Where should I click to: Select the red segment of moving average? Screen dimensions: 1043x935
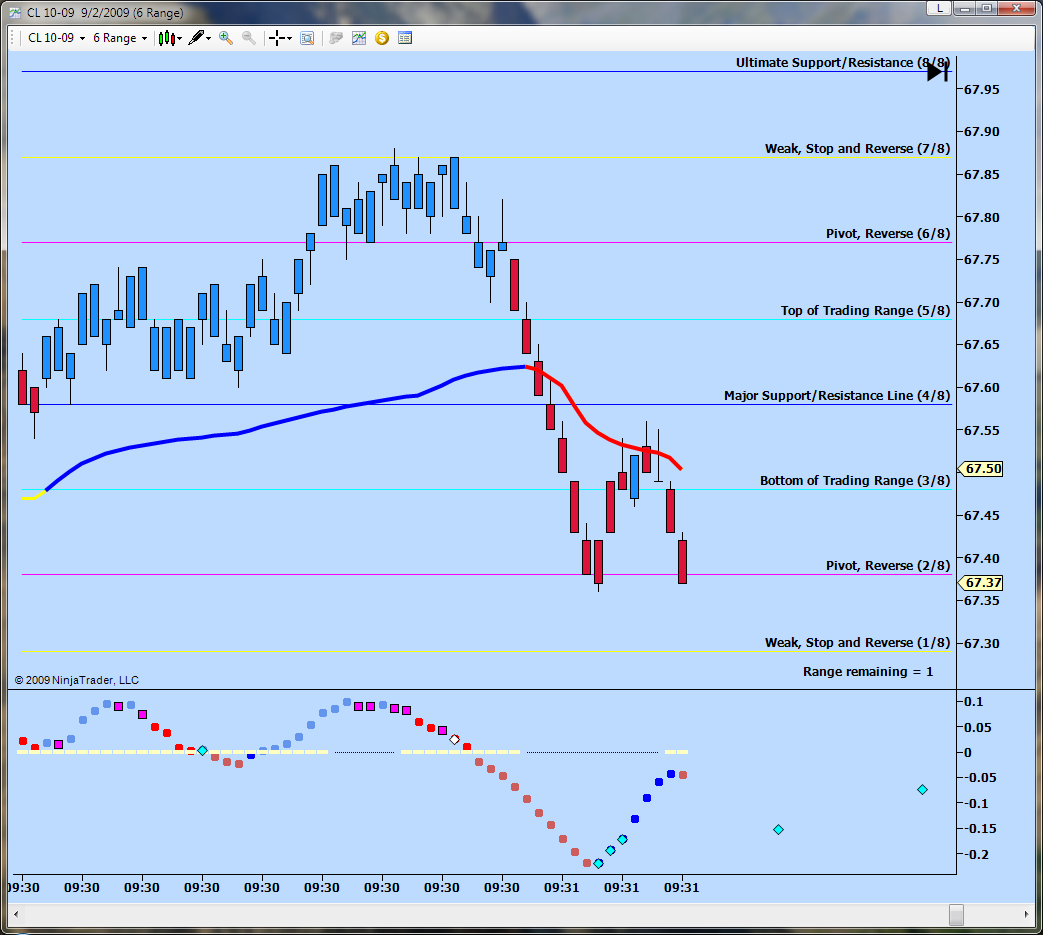pyautogui.click(x=585, y=422)
